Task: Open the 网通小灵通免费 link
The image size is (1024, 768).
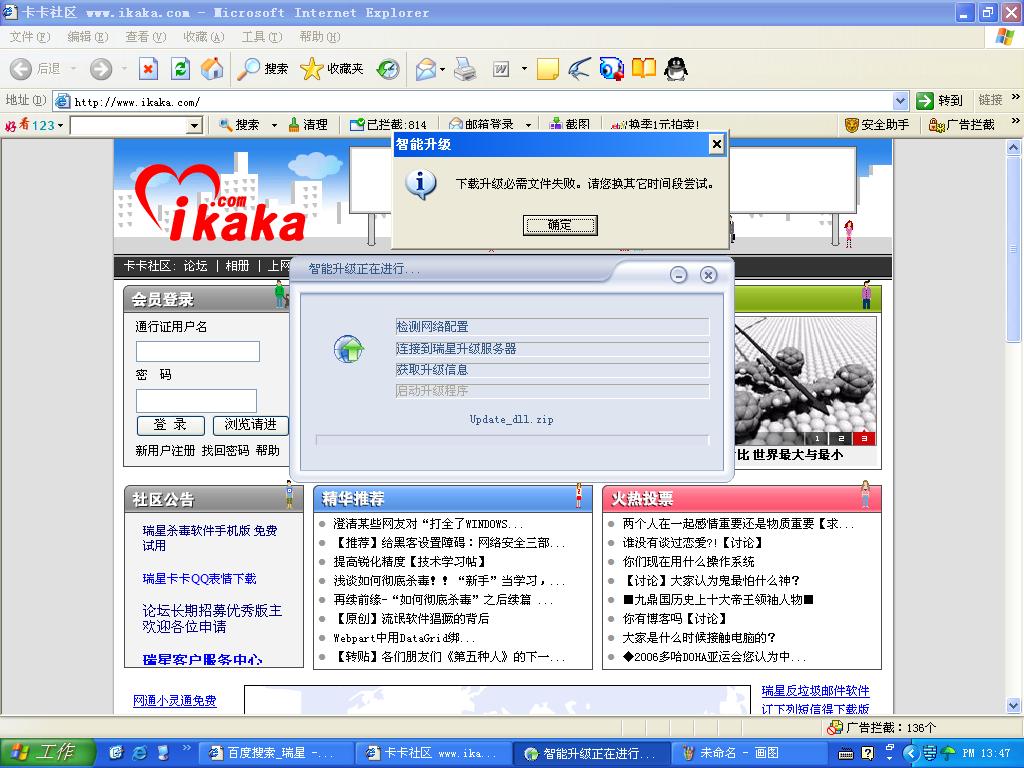Action: click(x=174, y=701)
